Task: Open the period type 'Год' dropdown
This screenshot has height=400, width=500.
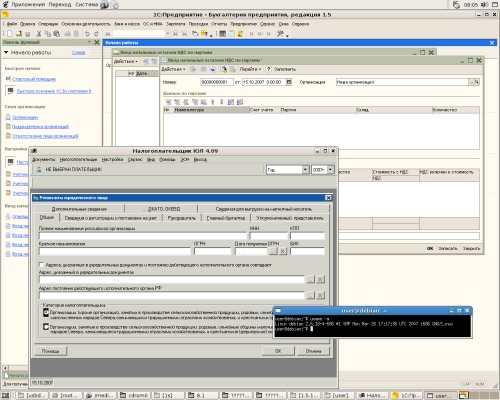Action: coord(305,170)
